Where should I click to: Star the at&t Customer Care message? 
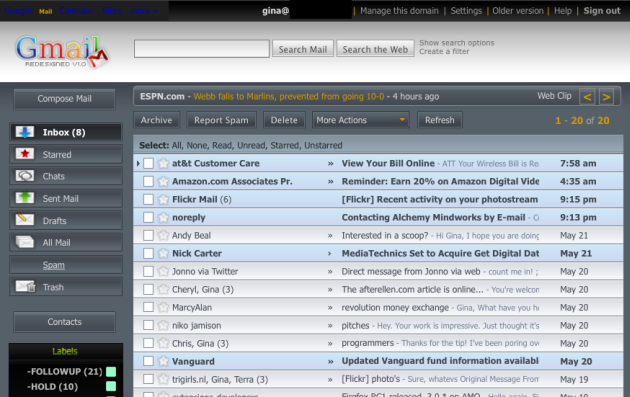tap(163, 163)
